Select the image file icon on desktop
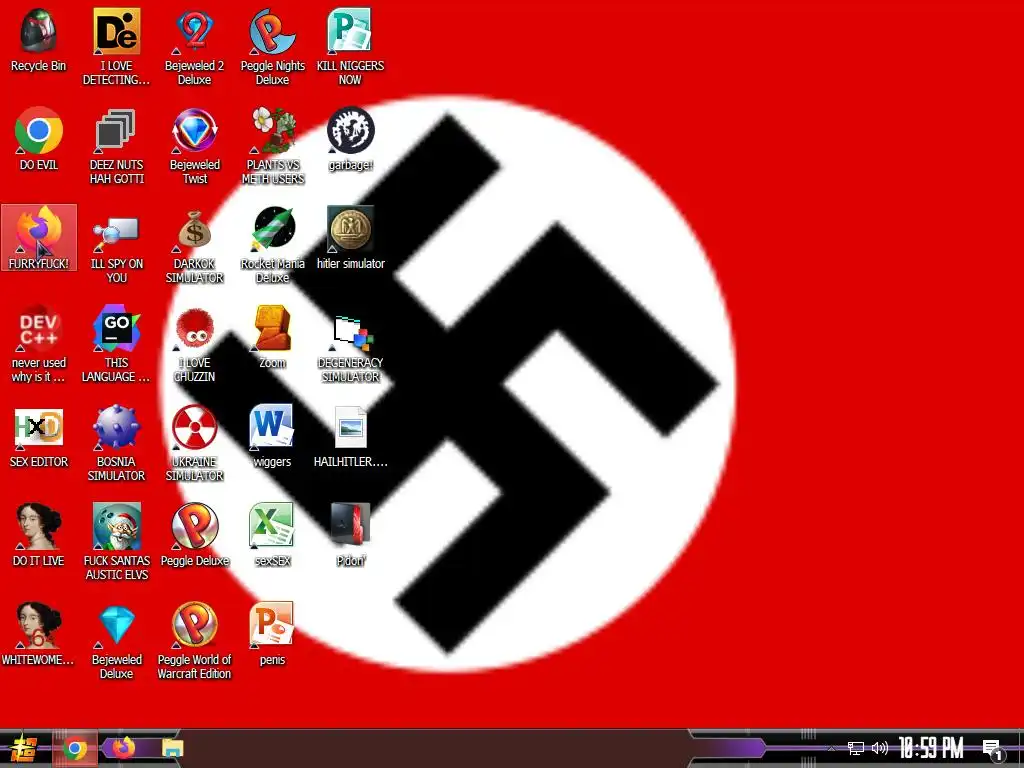 click(351, 428)
